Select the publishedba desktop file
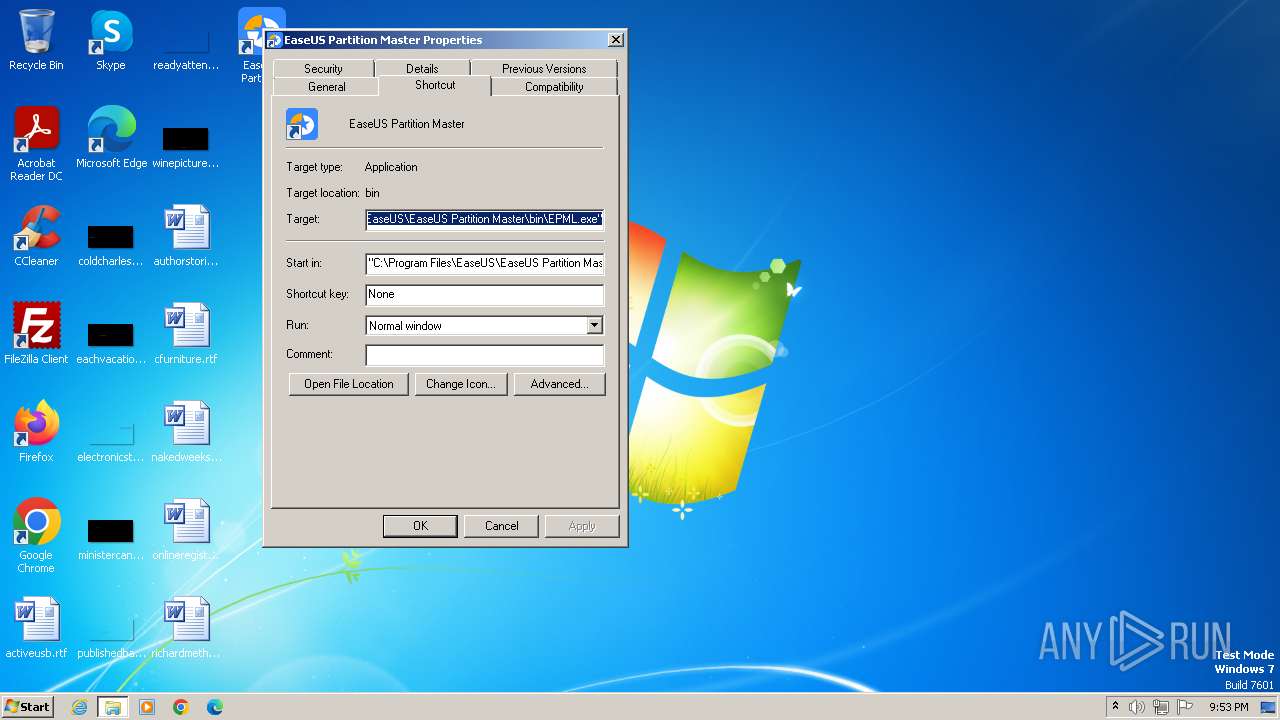The image size is (1280, 720). [111, 636]
